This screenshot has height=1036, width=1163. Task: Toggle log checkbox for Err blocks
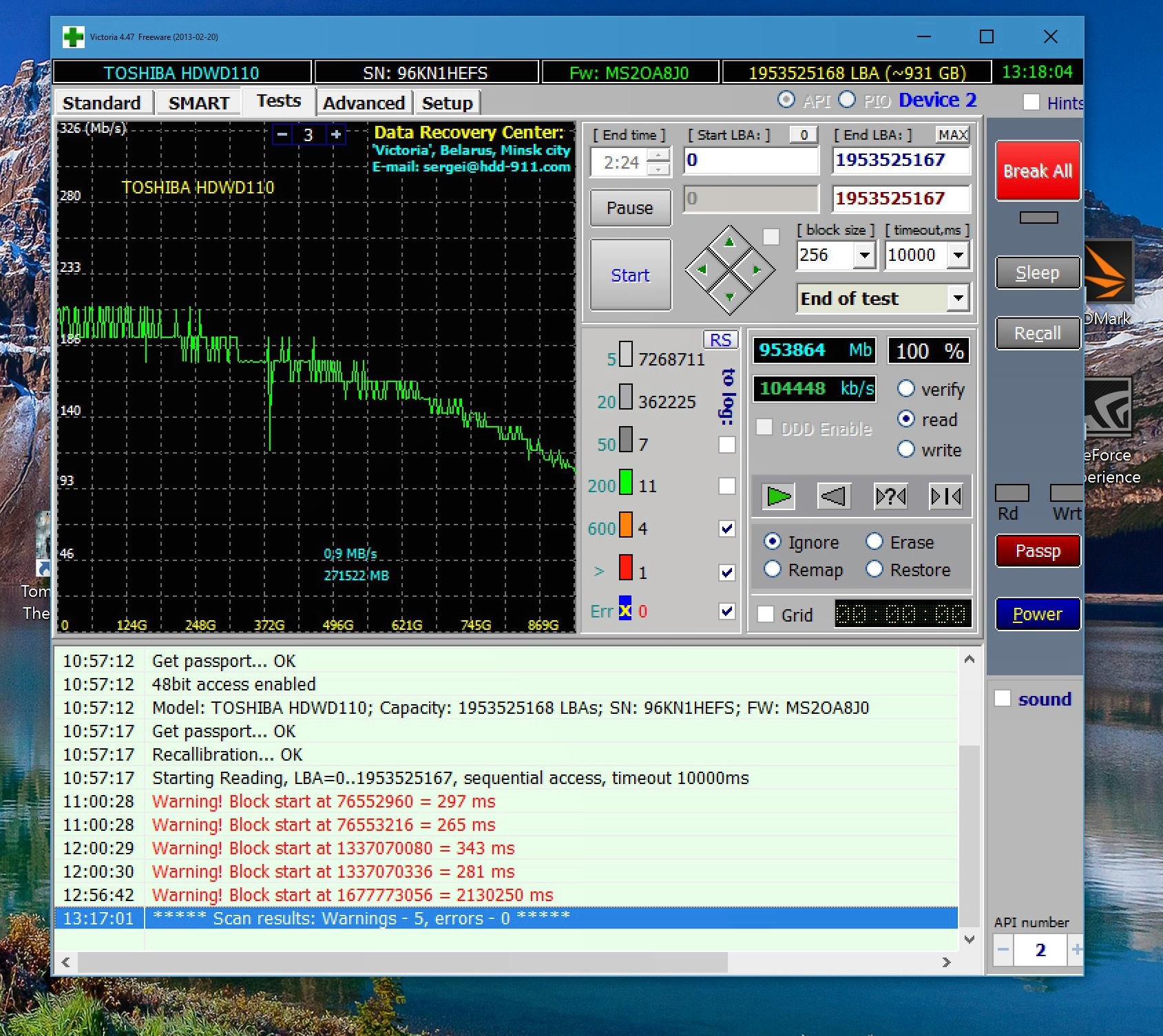pyautogui.click(x=727, y=611)
